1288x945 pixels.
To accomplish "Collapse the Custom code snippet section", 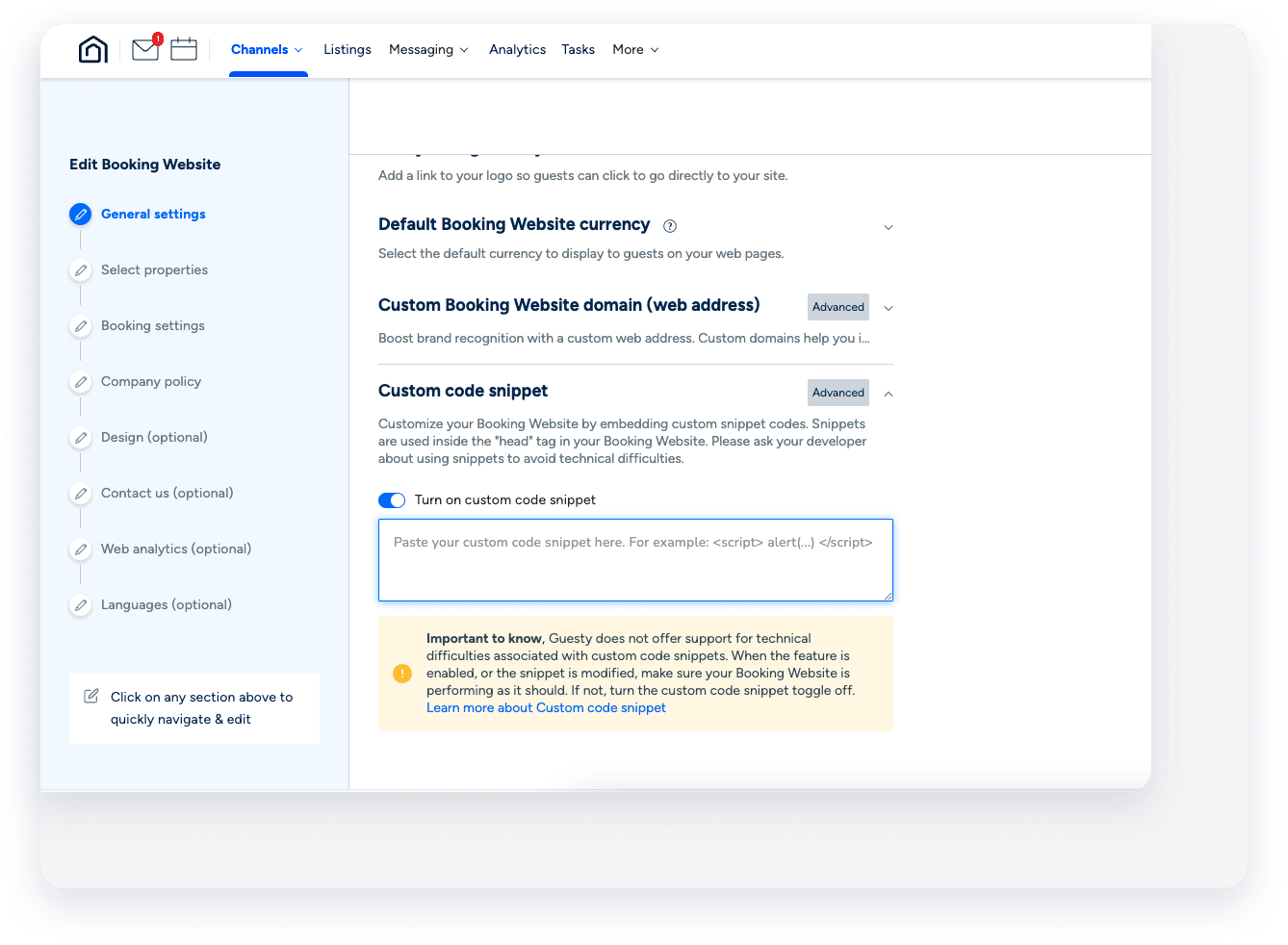I will 889,394.
